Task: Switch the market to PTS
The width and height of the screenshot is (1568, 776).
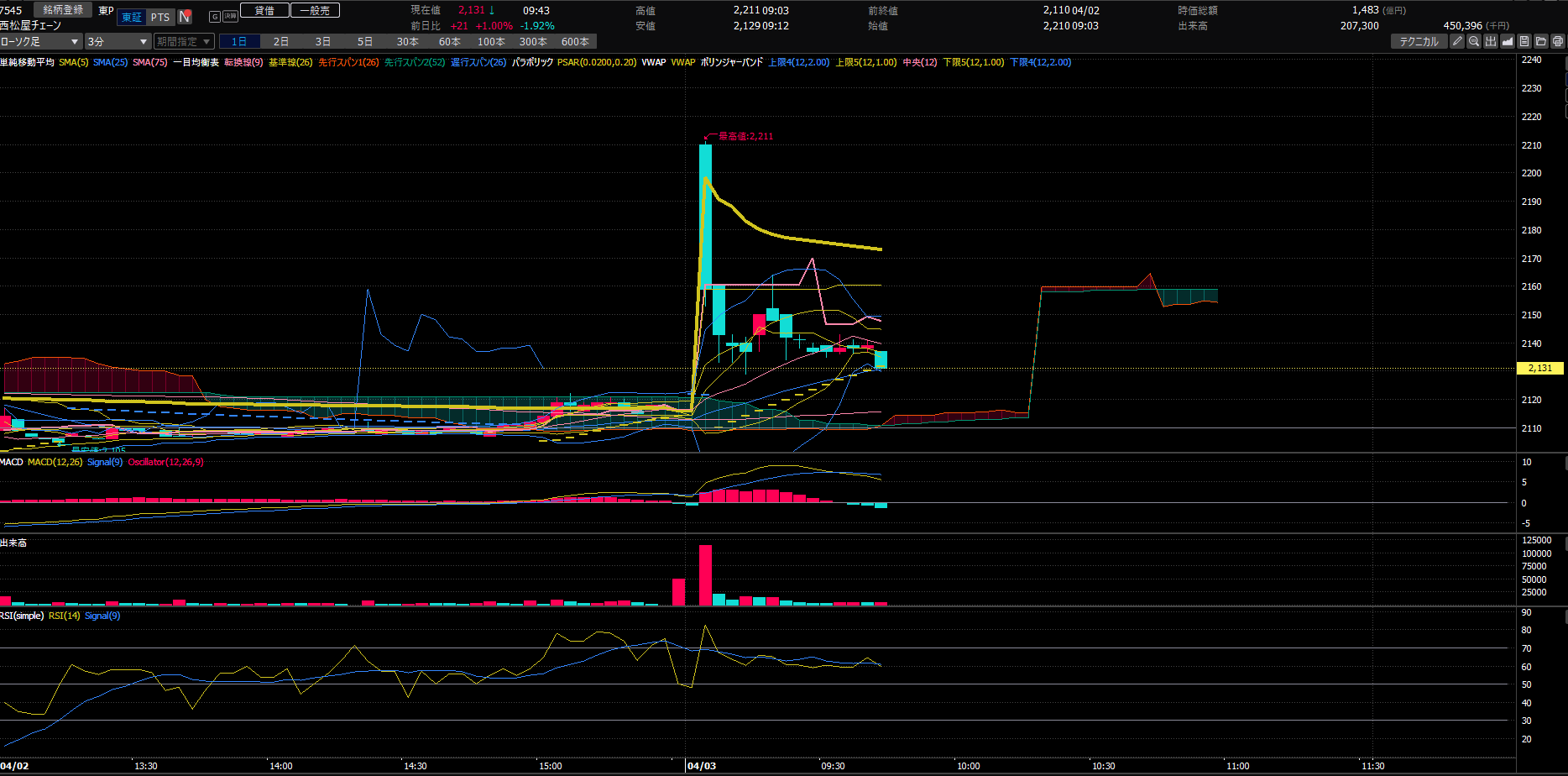Action: (x=160, y=17)
